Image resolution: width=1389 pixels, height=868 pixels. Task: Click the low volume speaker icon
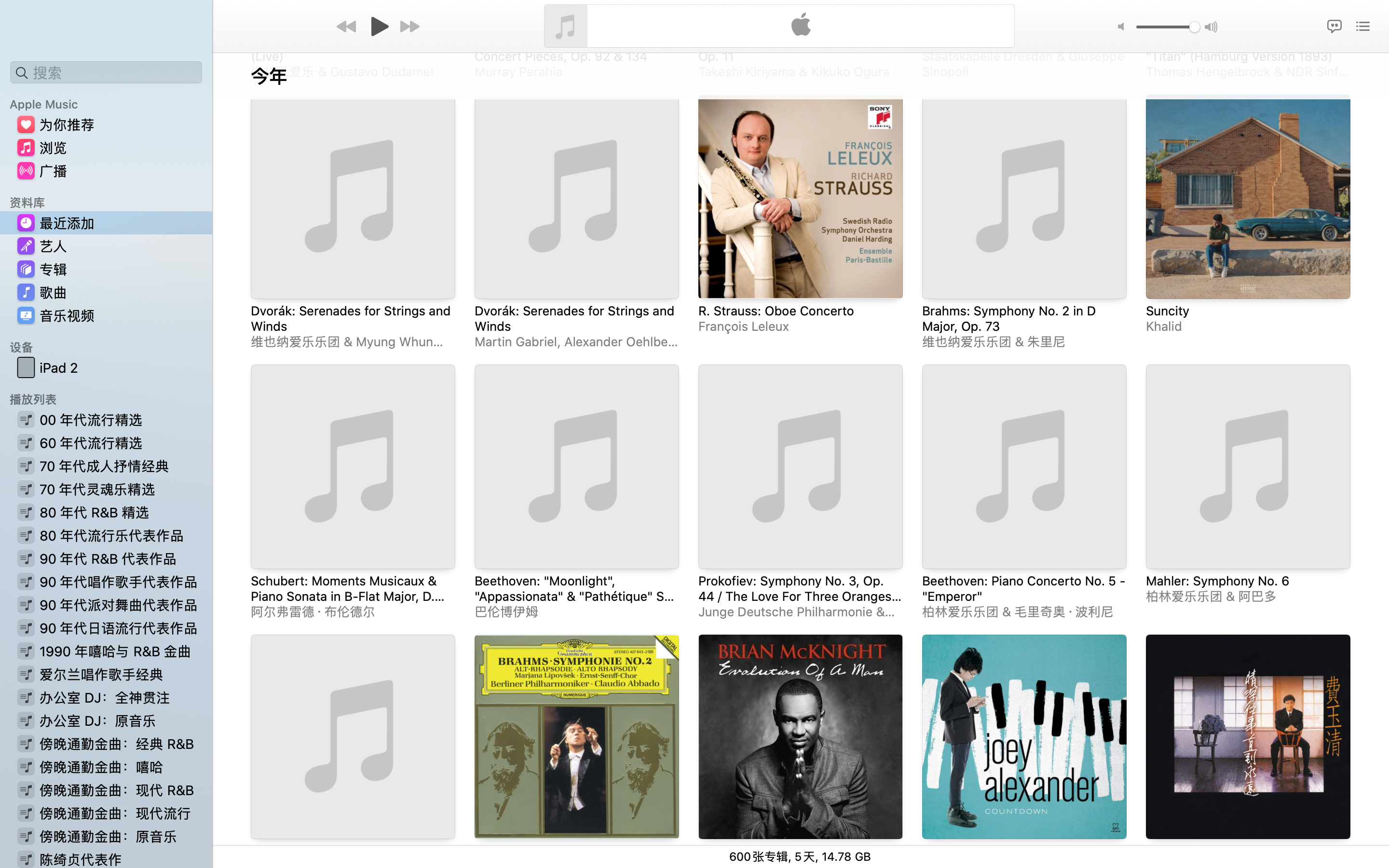click(x=1120, y=27)
